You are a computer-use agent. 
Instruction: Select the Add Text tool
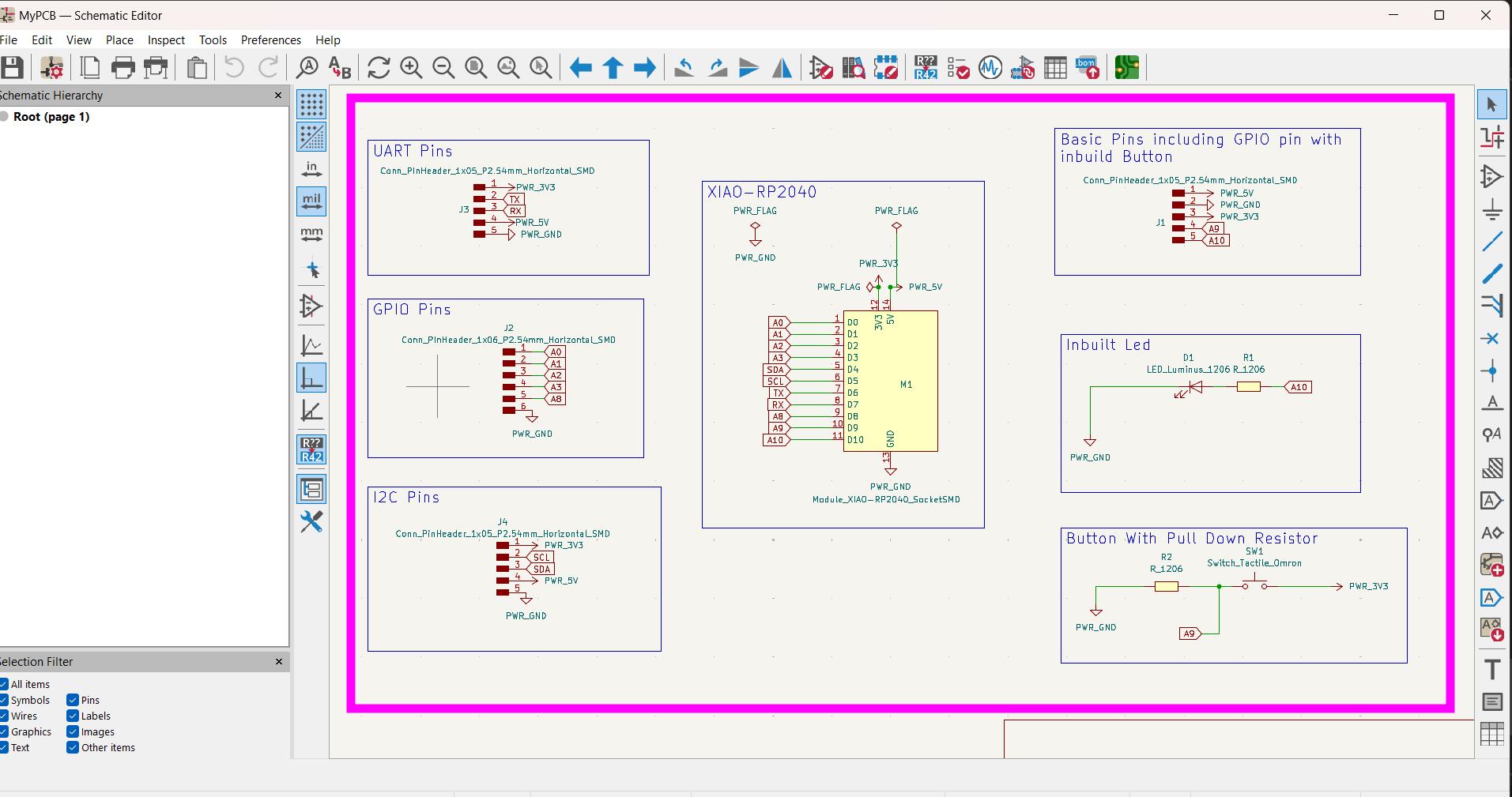pos(1491,669)
